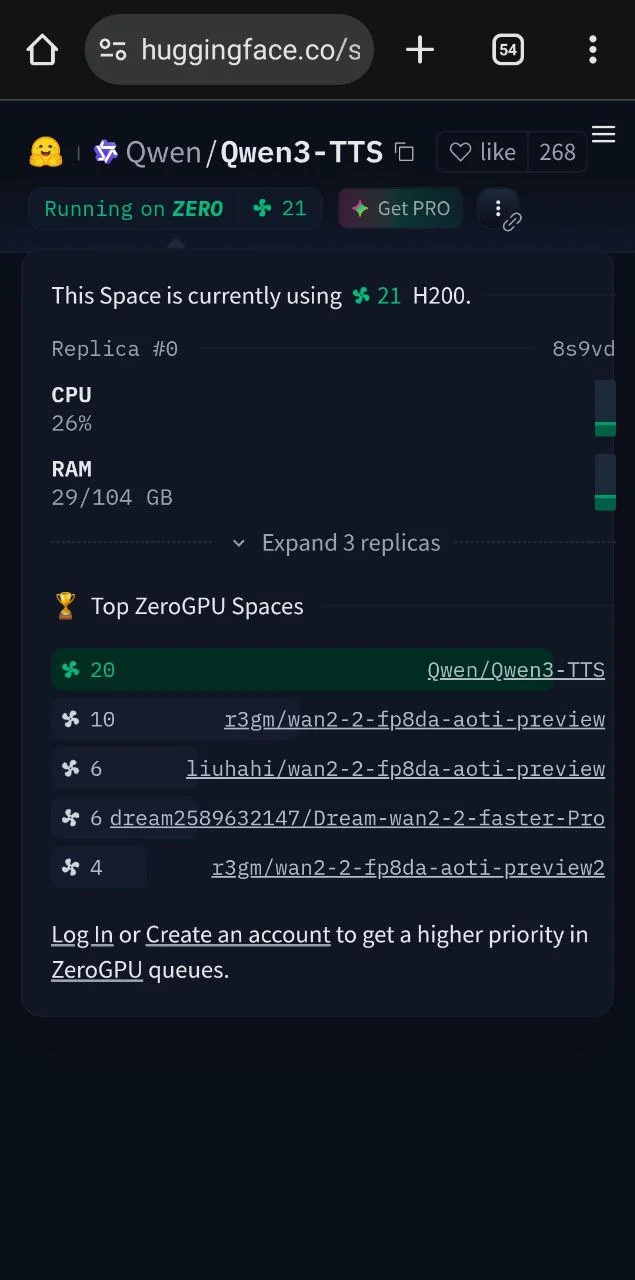Image resolution: width=635 pixels, height=1280 pixels.
Task: Open liuhahi/wan2-2-fp8da-aoti-preview space link
Action: click(395, 768)
